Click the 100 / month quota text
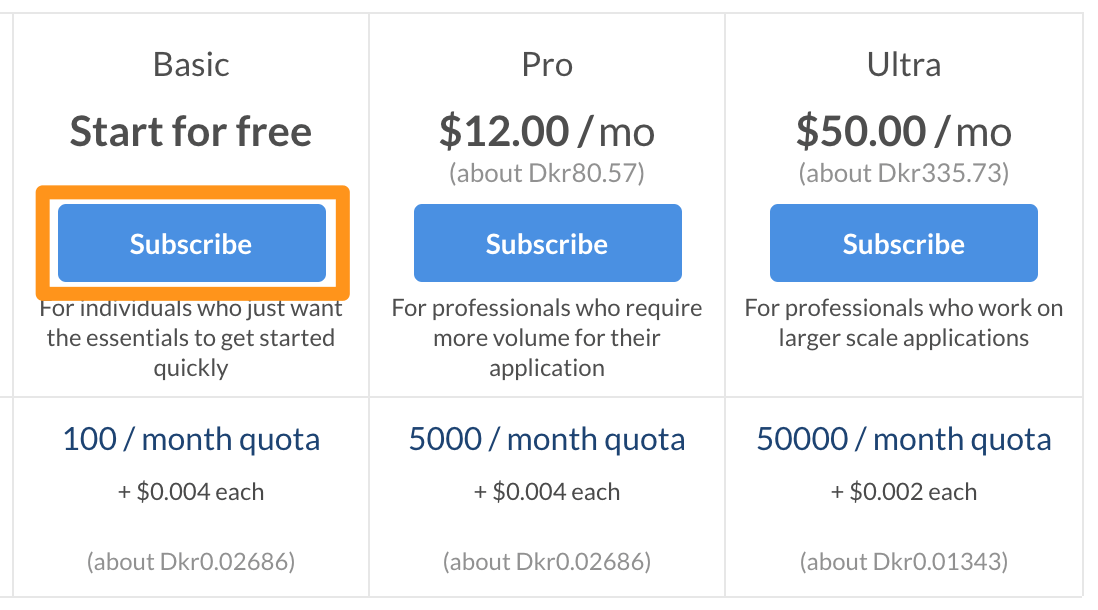The width and height of the screenshot is (1098, 610). 191,440
